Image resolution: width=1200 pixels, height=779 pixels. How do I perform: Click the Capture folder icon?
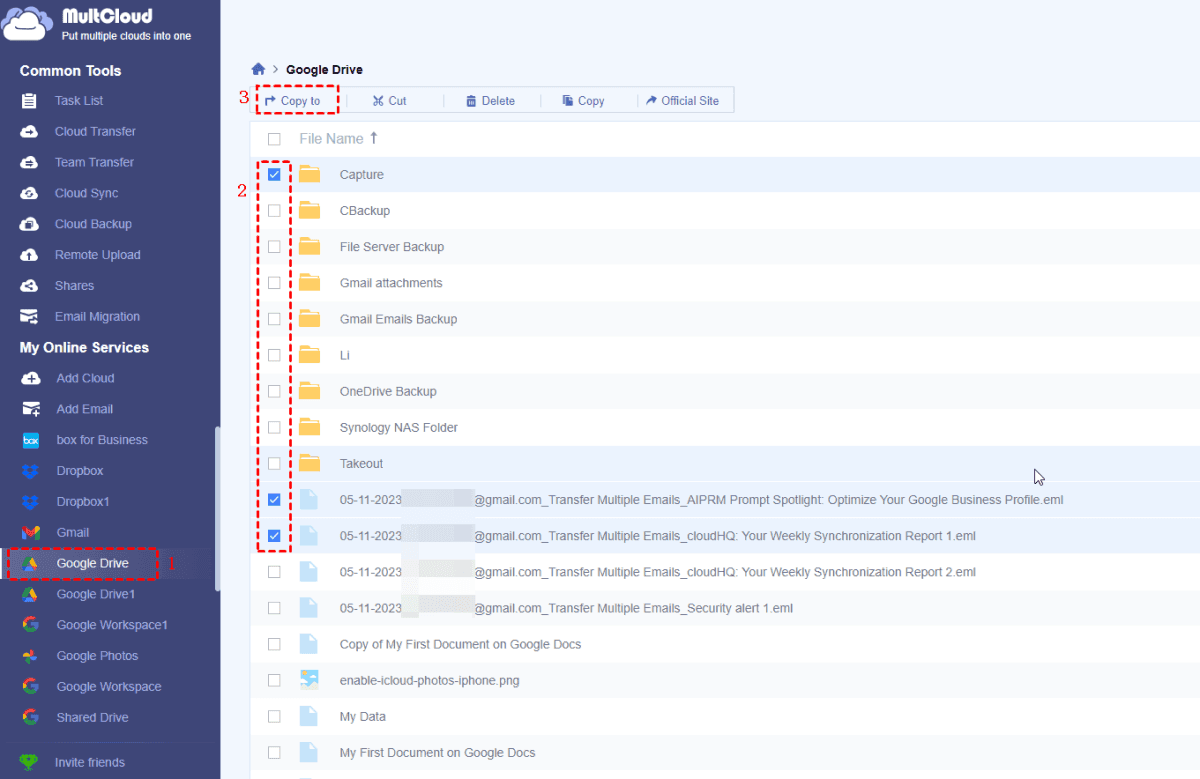310,174
